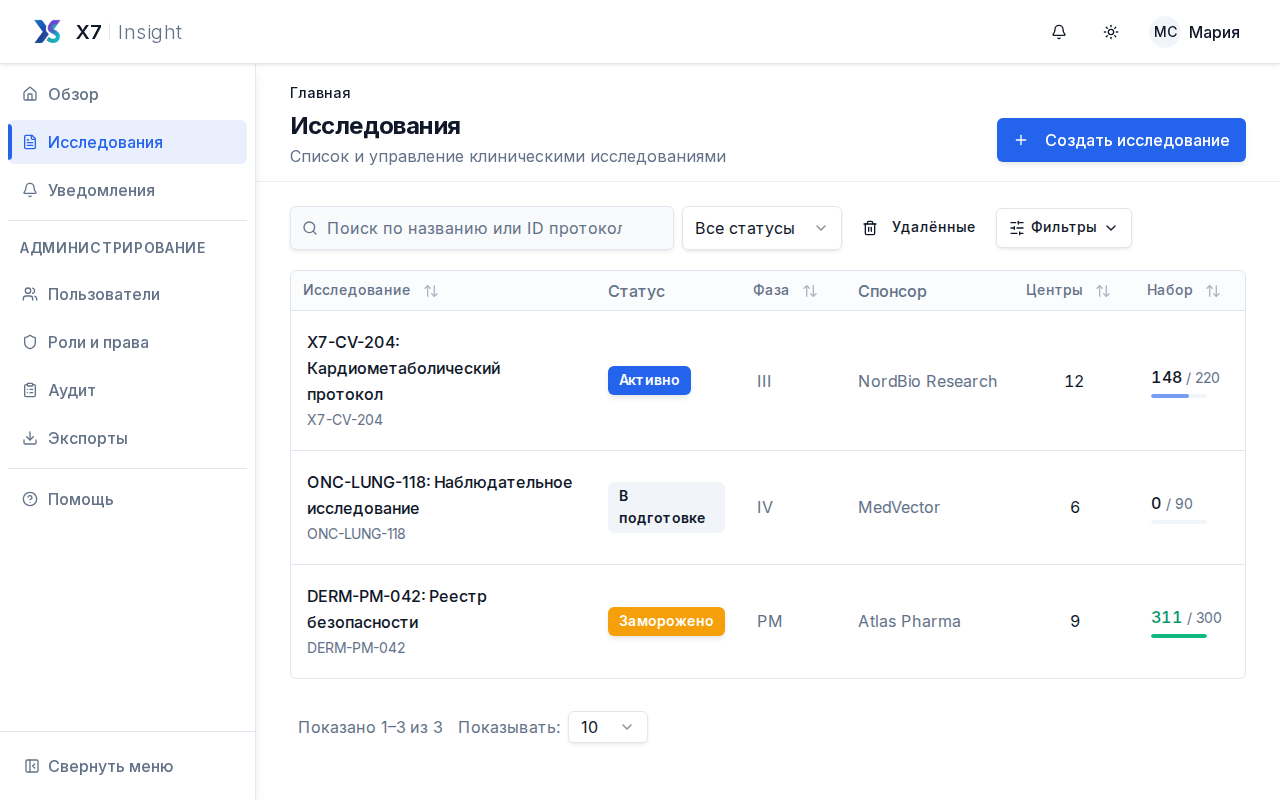Click sponsor MedVector cell
Image resolution: width=1280 pixels, height=800 pixels.
tap(899, 507)
